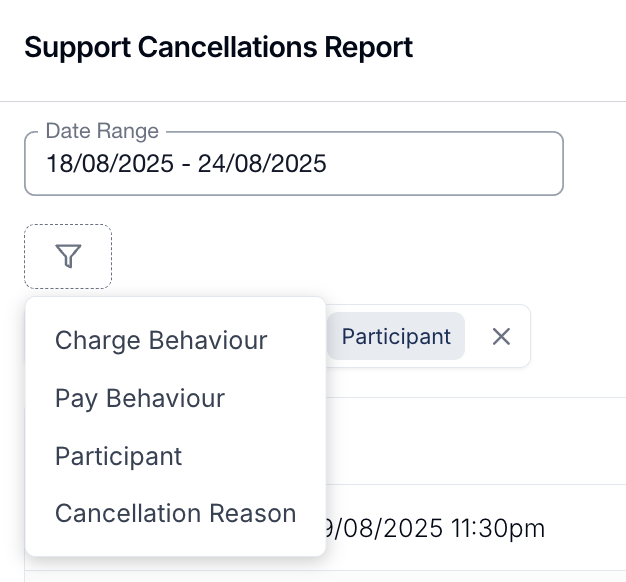Filter cancellations by Cancellation Reason
This screenshot has height=582, width=626.
(x=176, y=513)
